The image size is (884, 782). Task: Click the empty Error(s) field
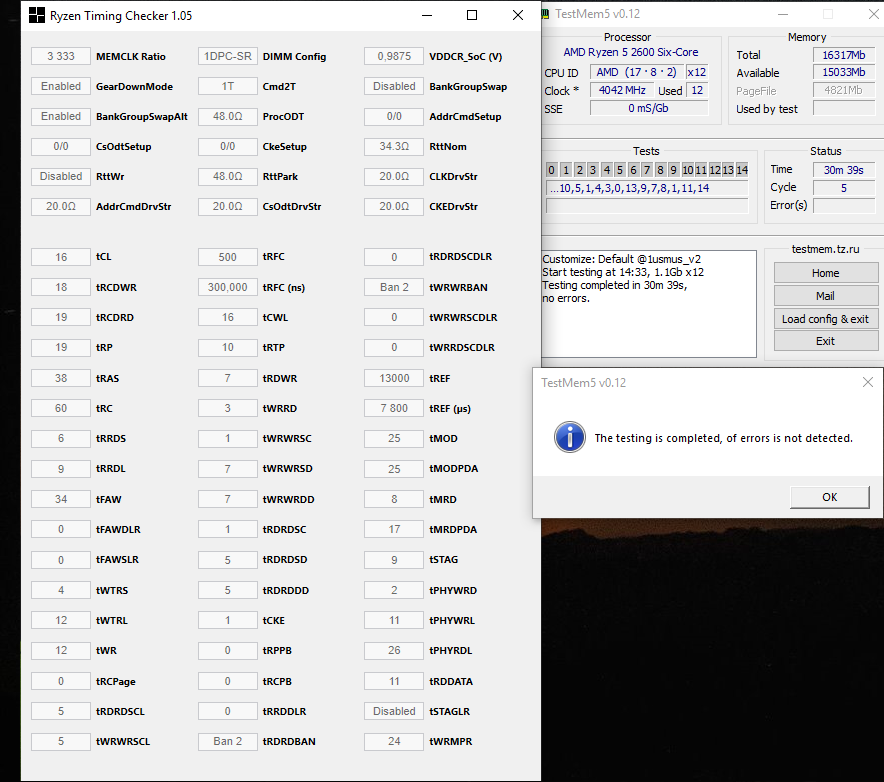843,206
